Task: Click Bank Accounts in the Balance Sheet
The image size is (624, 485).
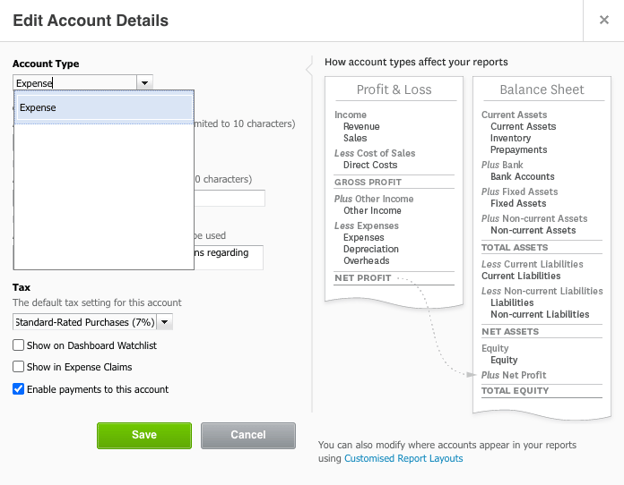Action: point(522,177)
